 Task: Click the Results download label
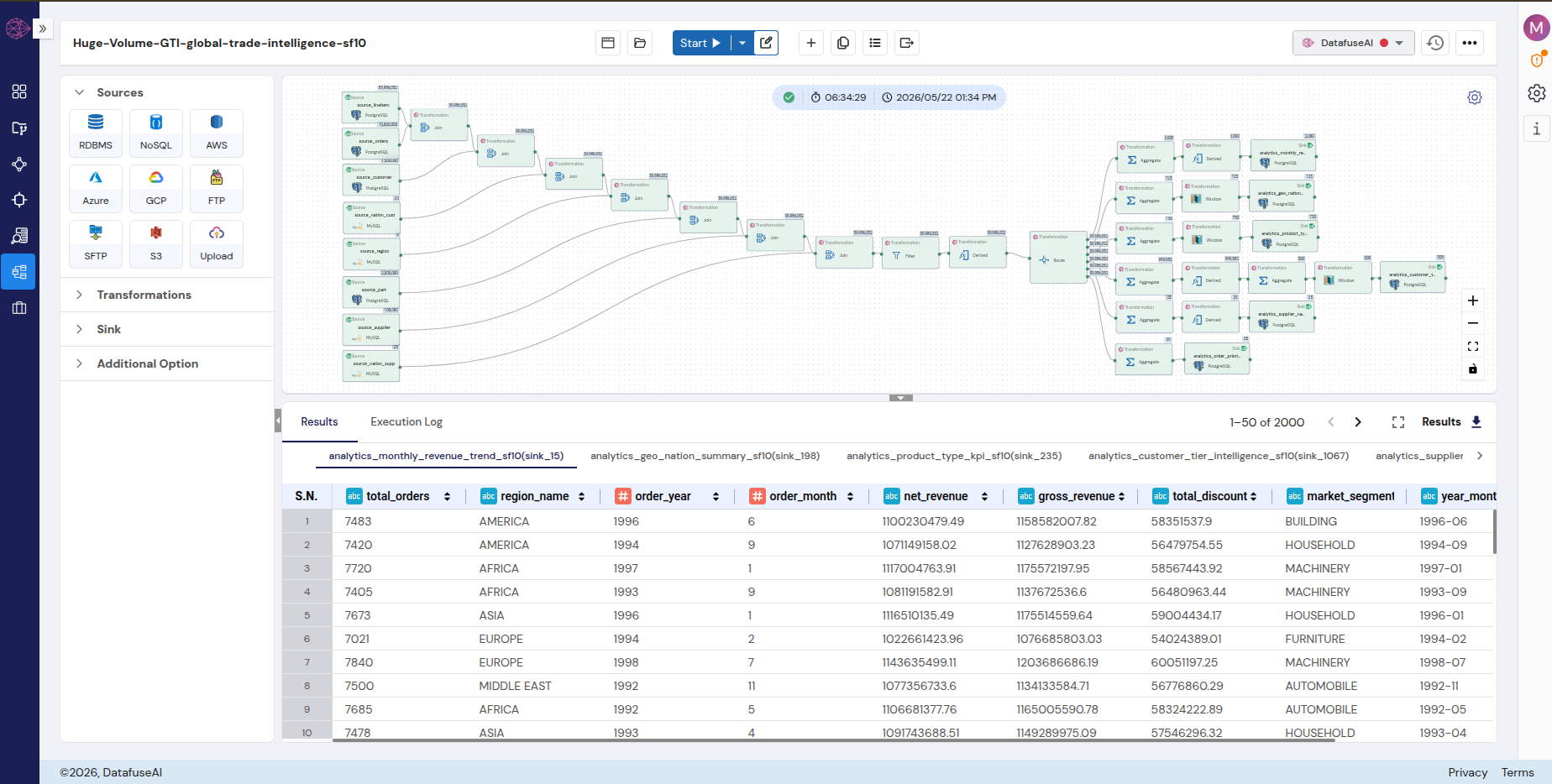tap(1441, 422)
